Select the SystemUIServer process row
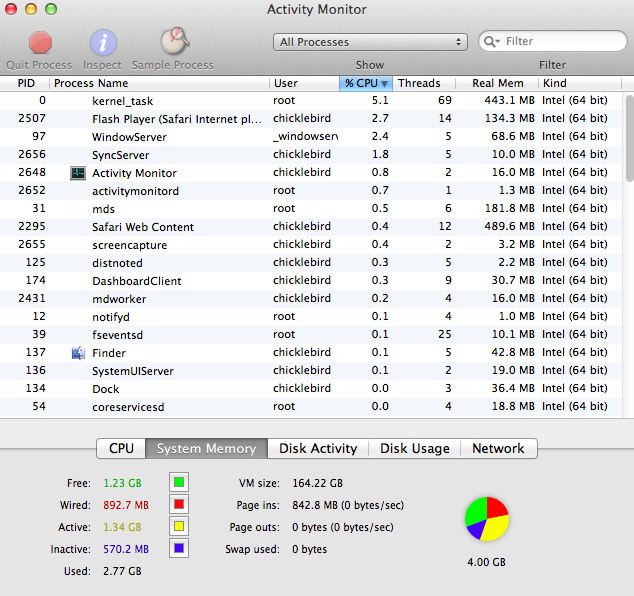Screen dimensions: 634x596 pos(311,370)
